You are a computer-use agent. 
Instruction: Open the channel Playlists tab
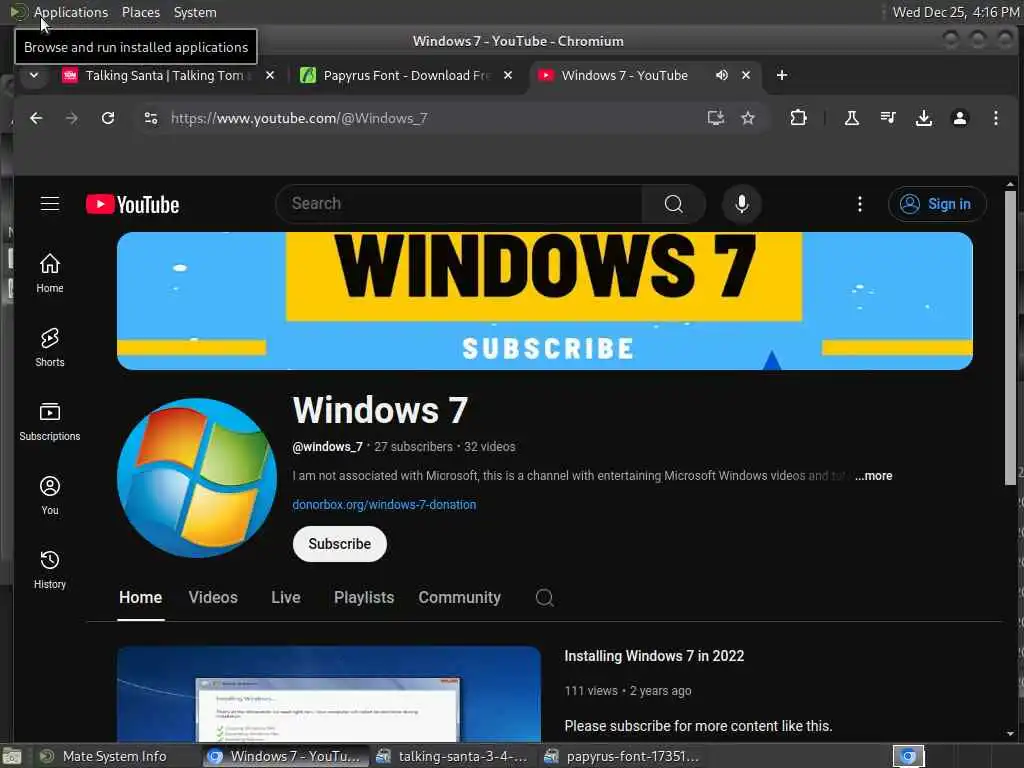coord(364,598)
